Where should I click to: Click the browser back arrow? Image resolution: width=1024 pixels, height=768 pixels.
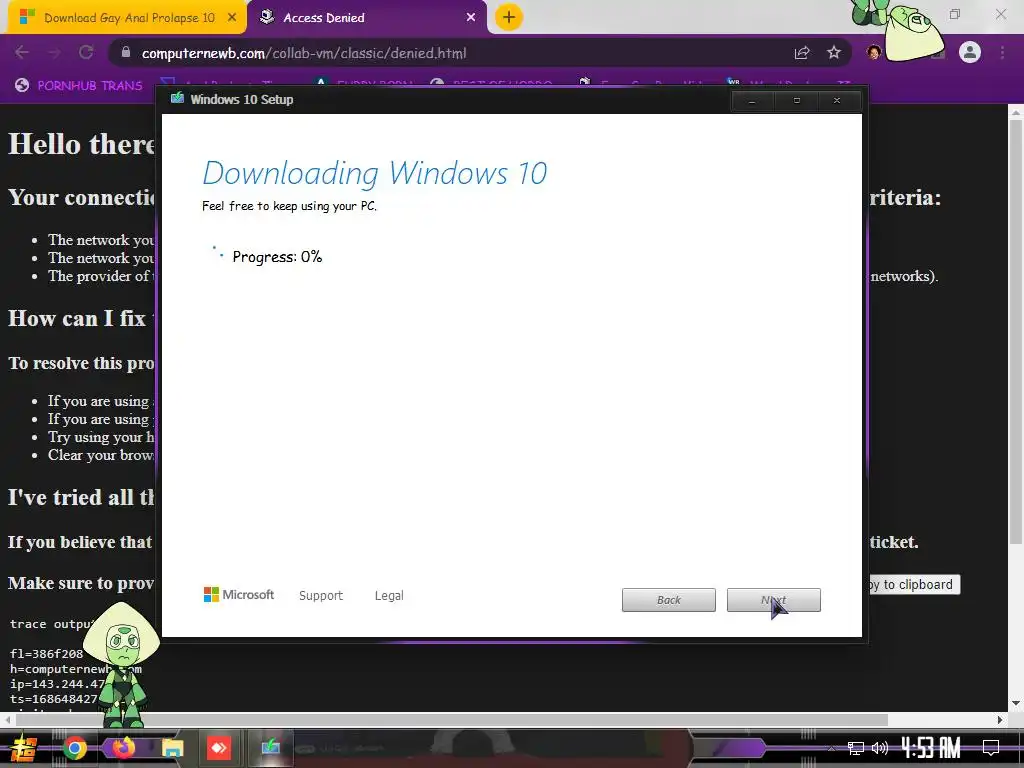coord(22,52)
